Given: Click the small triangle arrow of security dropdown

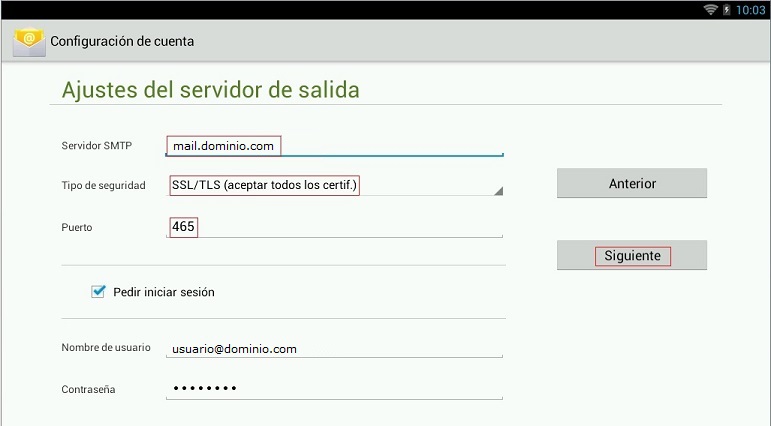Looking at the screenshot, I should [497, 191].
